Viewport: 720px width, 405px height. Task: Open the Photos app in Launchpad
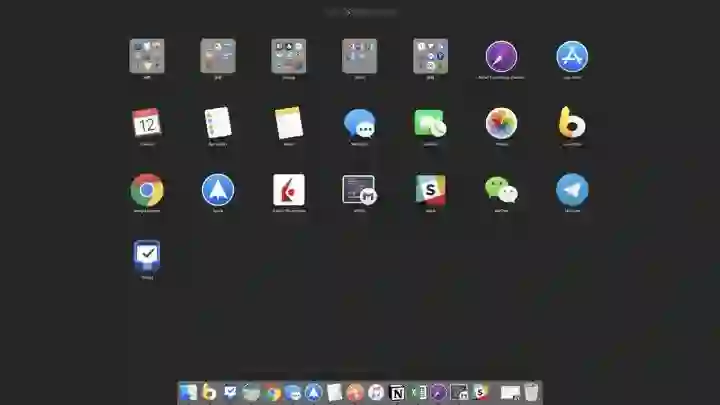[501, 123]
